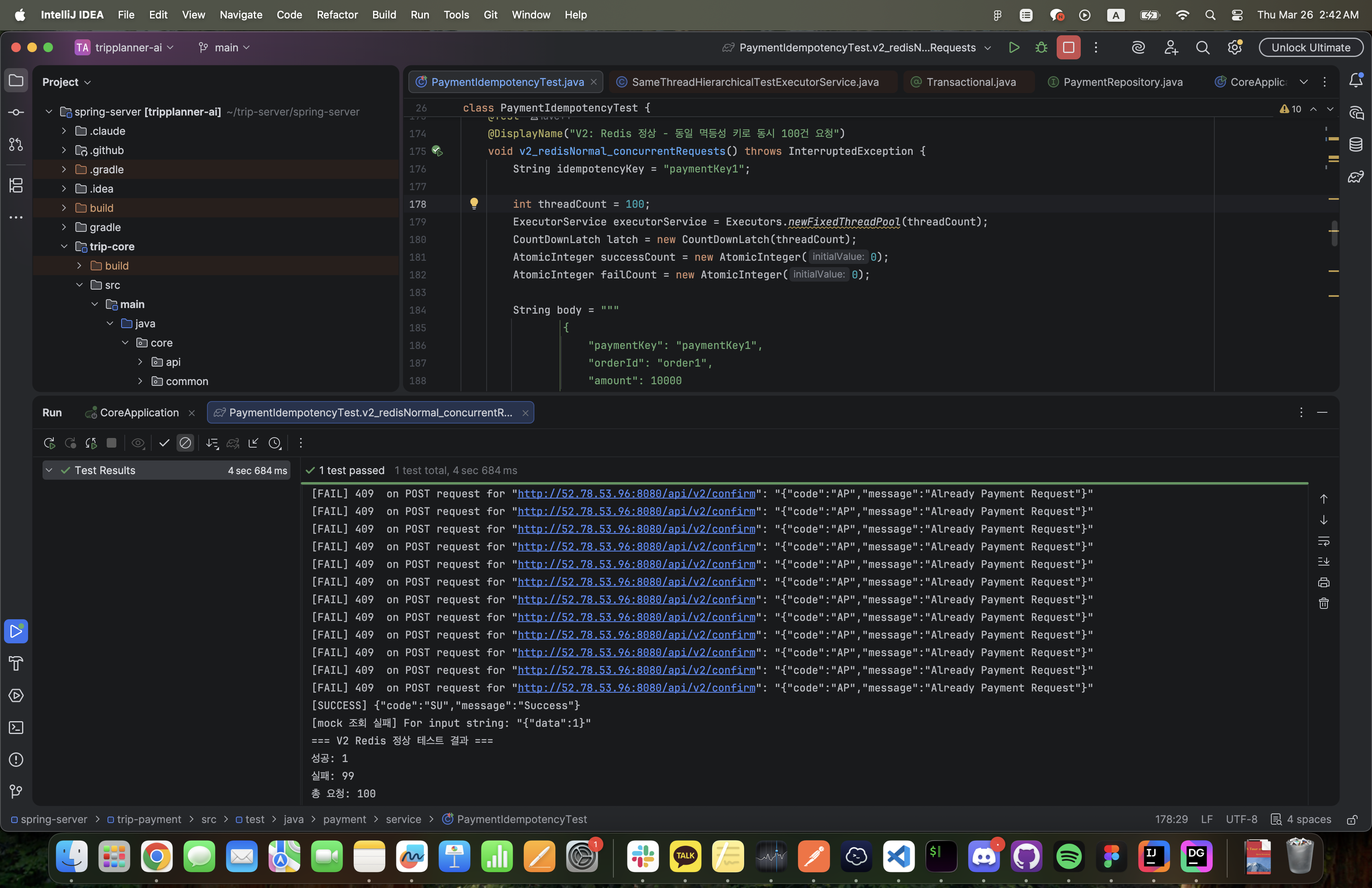Show hidden editor tabs dropdown
This screenshot has width=1372, height=888.
[1303, 82]
